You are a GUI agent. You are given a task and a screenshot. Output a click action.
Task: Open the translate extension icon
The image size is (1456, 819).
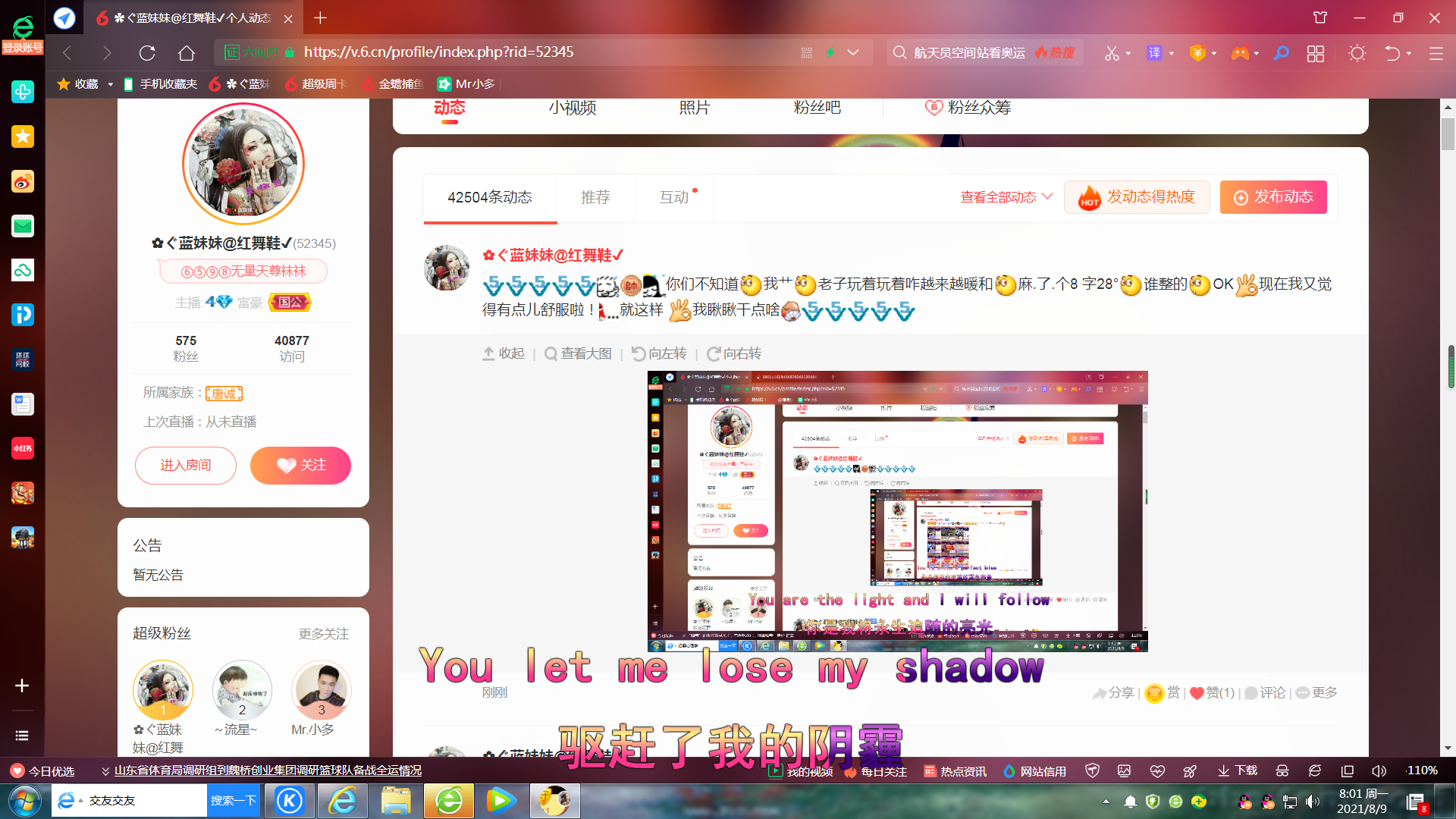click(1154, 53)
